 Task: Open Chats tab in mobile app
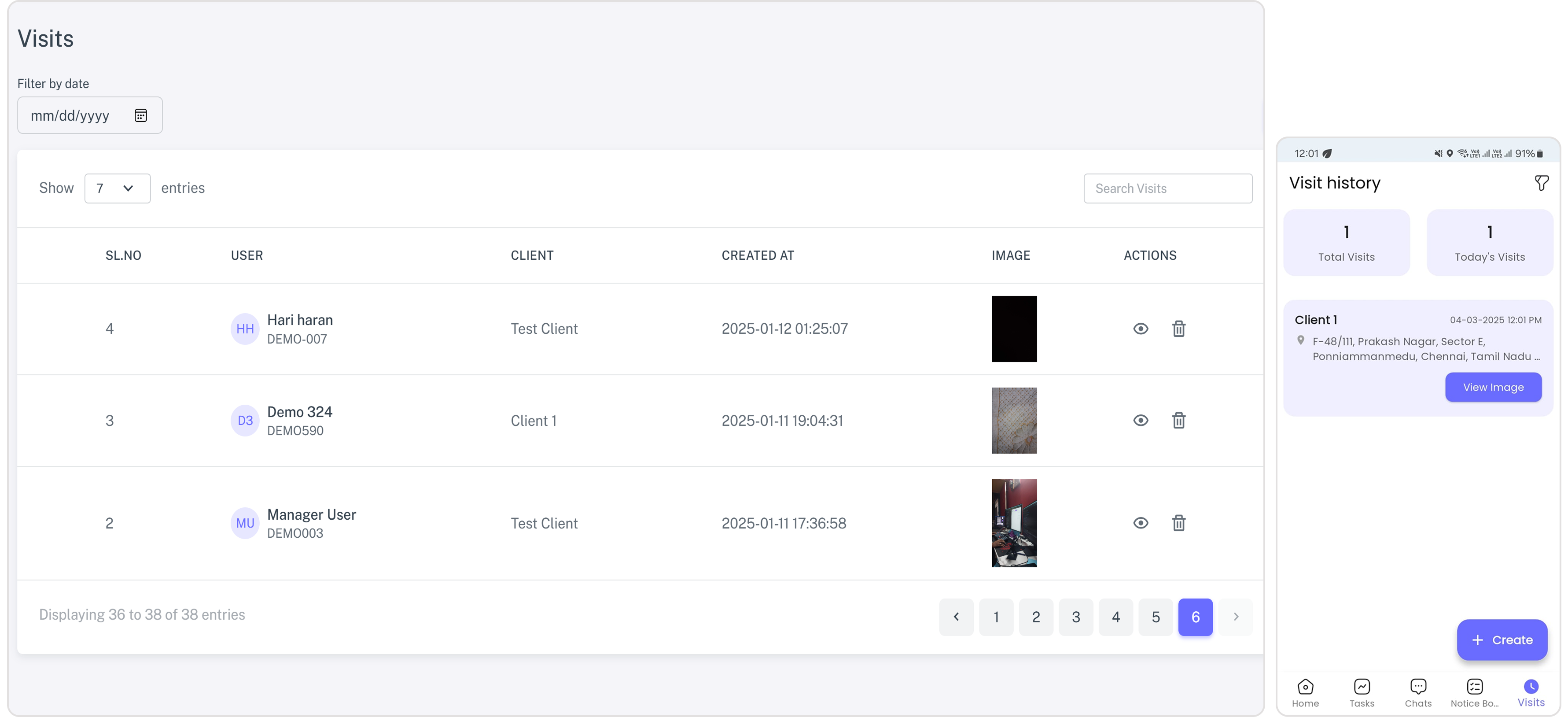pyautogui.click(x=1417, y=693)
